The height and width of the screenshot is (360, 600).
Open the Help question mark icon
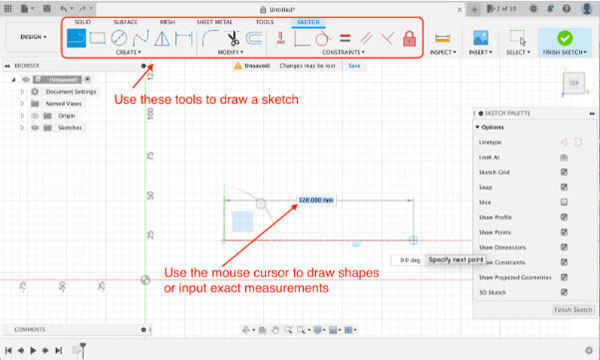coord(567,9)
